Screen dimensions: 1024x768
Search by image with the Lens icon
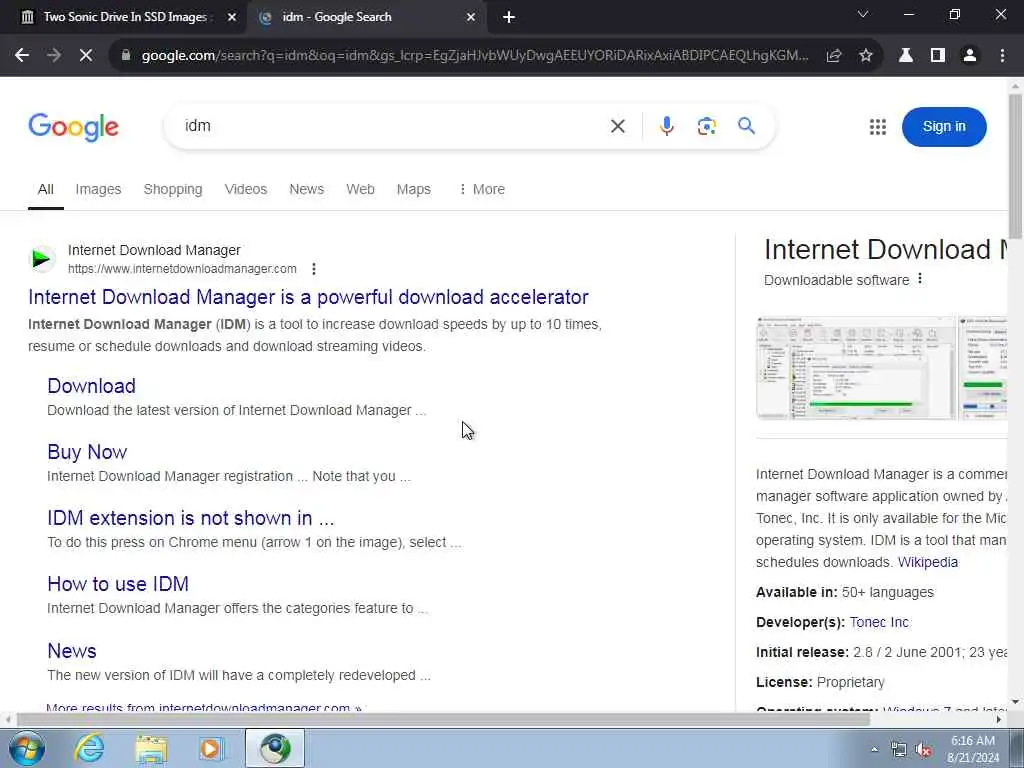tap(707, 126)
